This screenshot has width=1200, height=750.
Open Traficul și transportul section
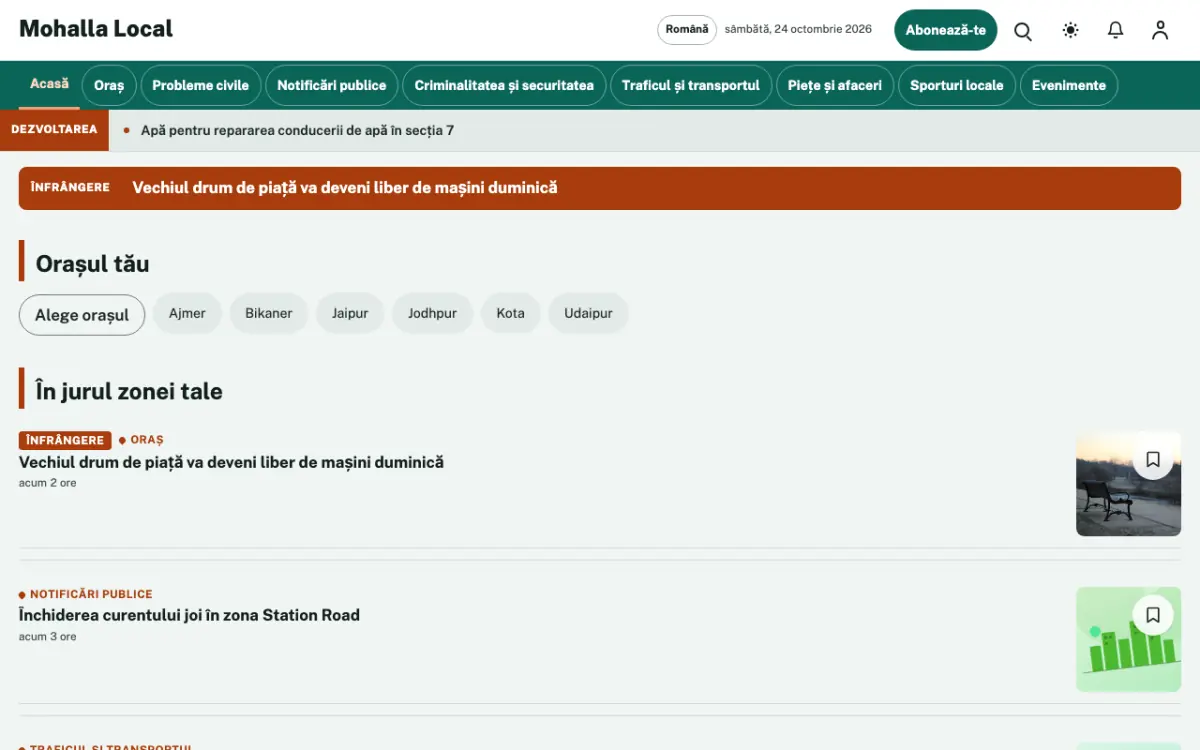[x=691, y=85]
